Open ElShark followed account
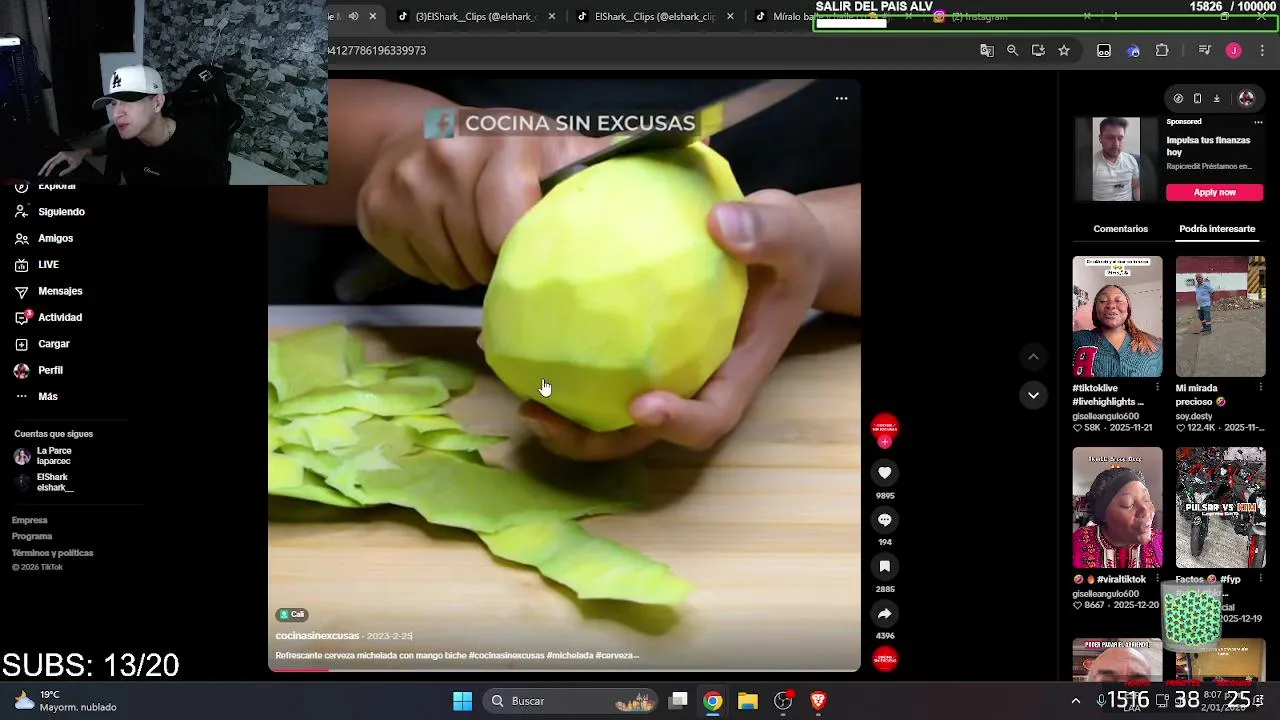This screenshot has height=720, width=1280. click(44, 482)
